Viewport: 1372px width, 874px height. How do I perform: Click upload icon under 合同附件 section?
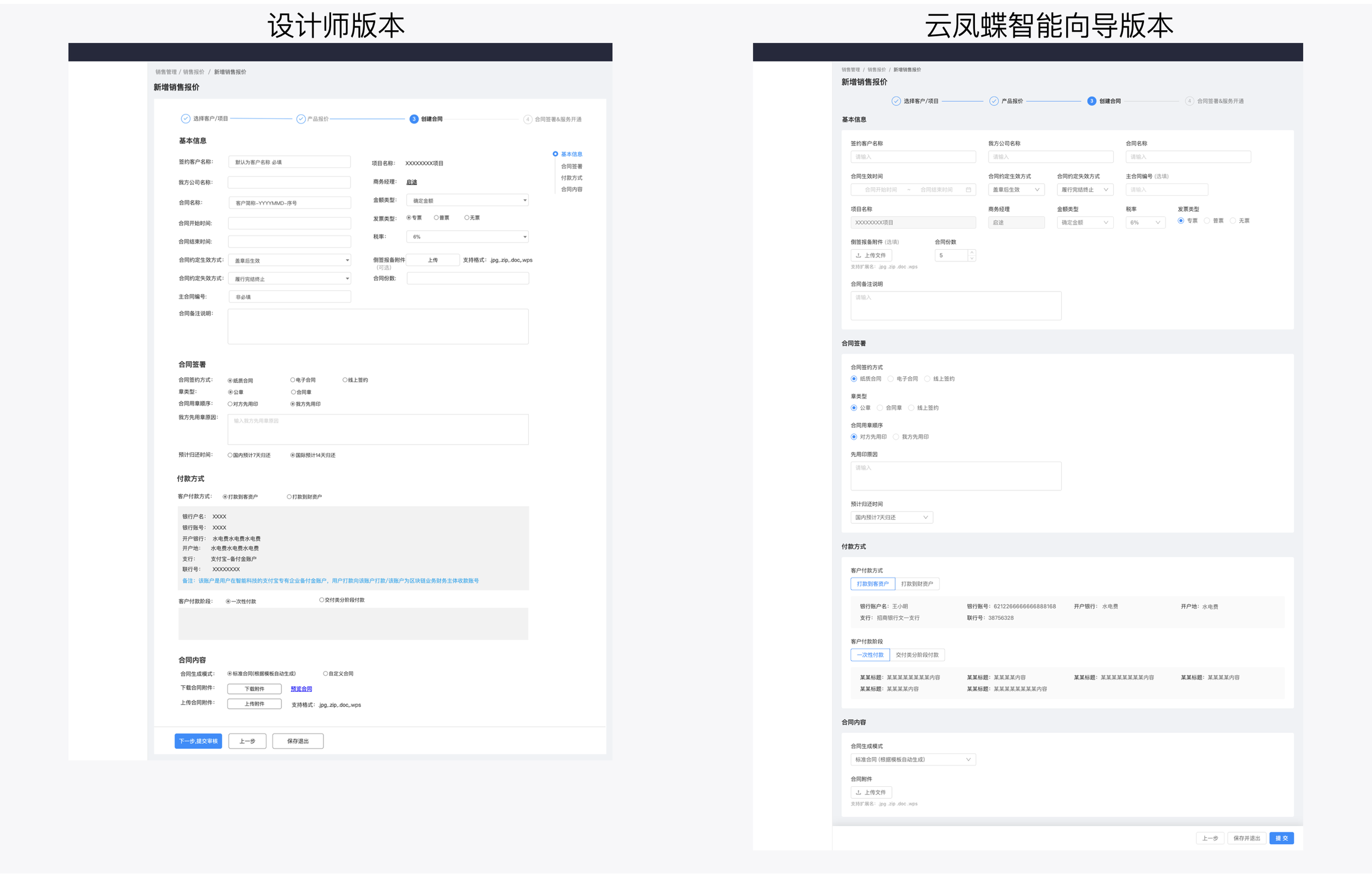click(x=858, y=793)
